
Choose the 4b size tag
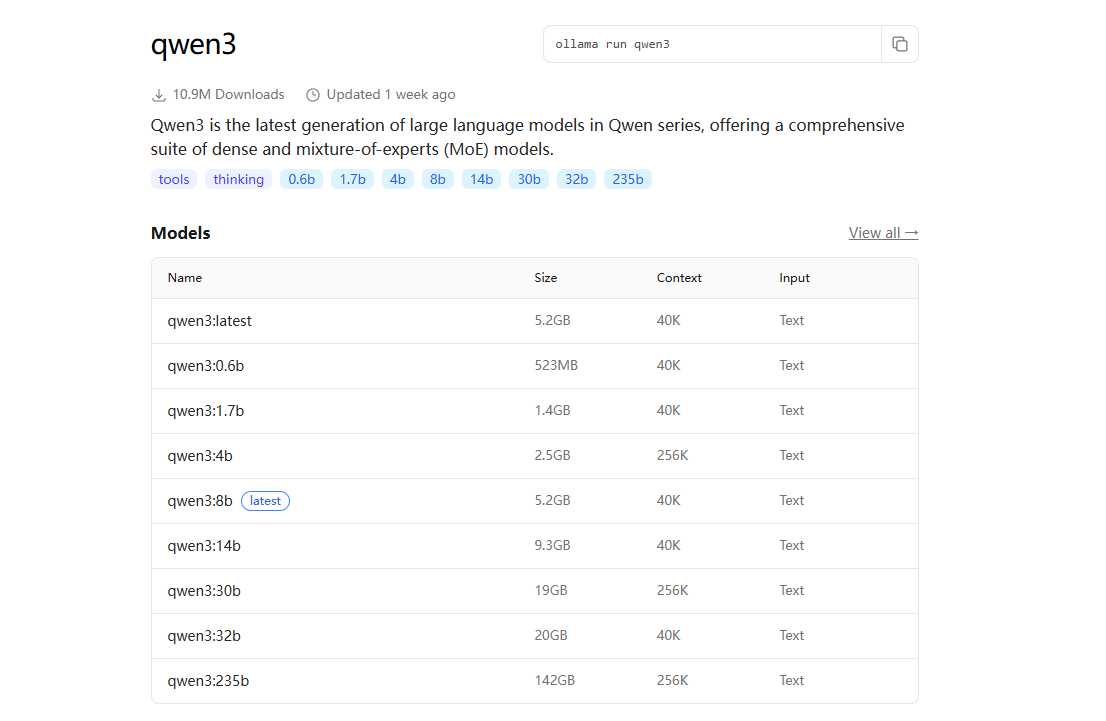pyautogui.click(x=398, y=179)
